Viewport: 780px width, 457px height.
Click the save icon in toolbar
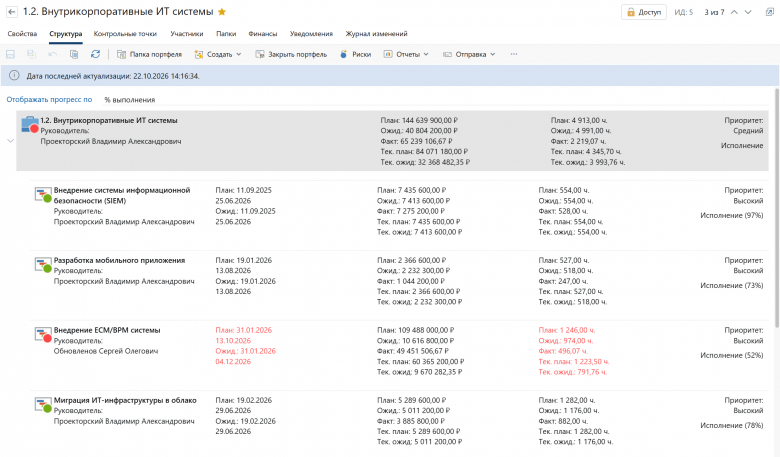[x=10, y=54]
